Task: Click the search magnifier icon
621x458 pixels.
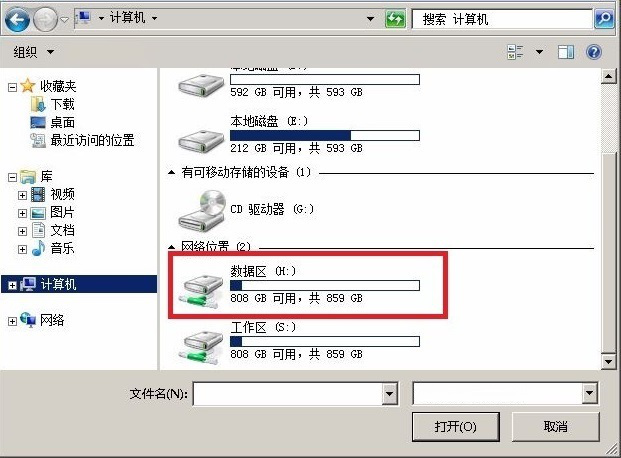Action: (604, 18)
